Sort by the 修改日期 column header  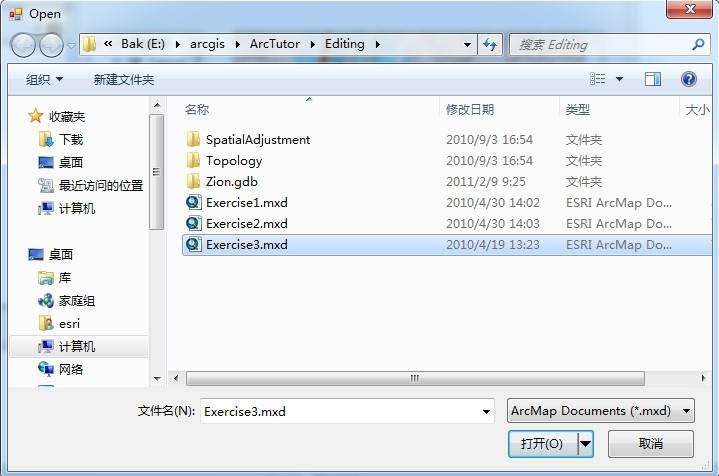pyautogui.click(x=470, y=109)
